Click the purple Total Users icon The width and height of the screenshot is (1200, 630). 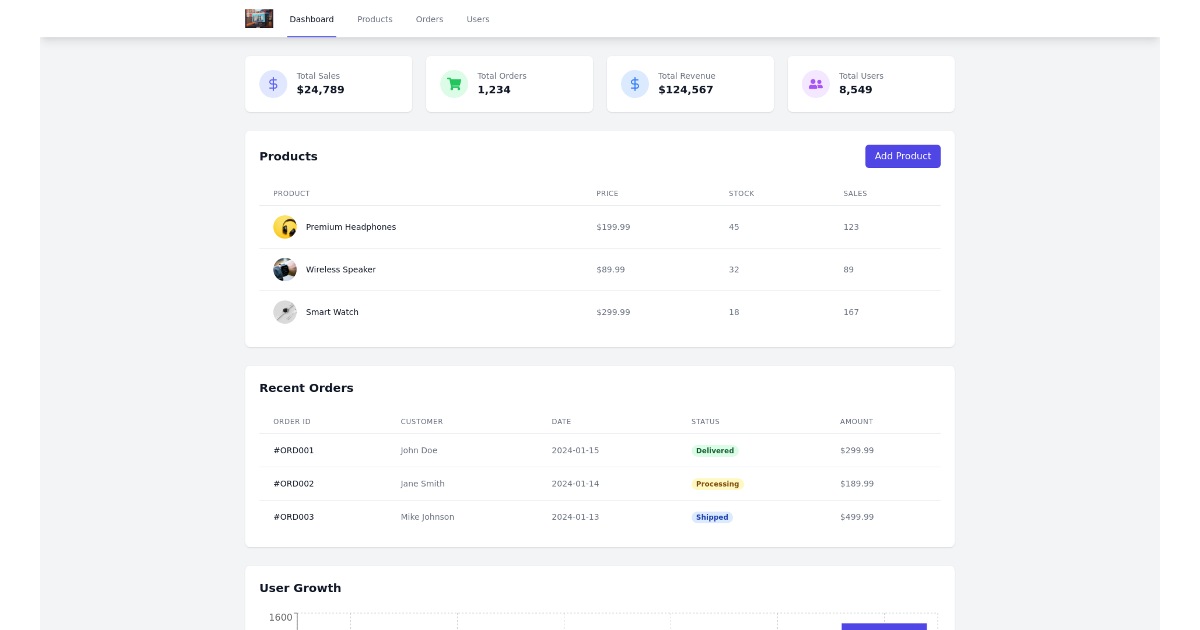[x=815, y=84]
